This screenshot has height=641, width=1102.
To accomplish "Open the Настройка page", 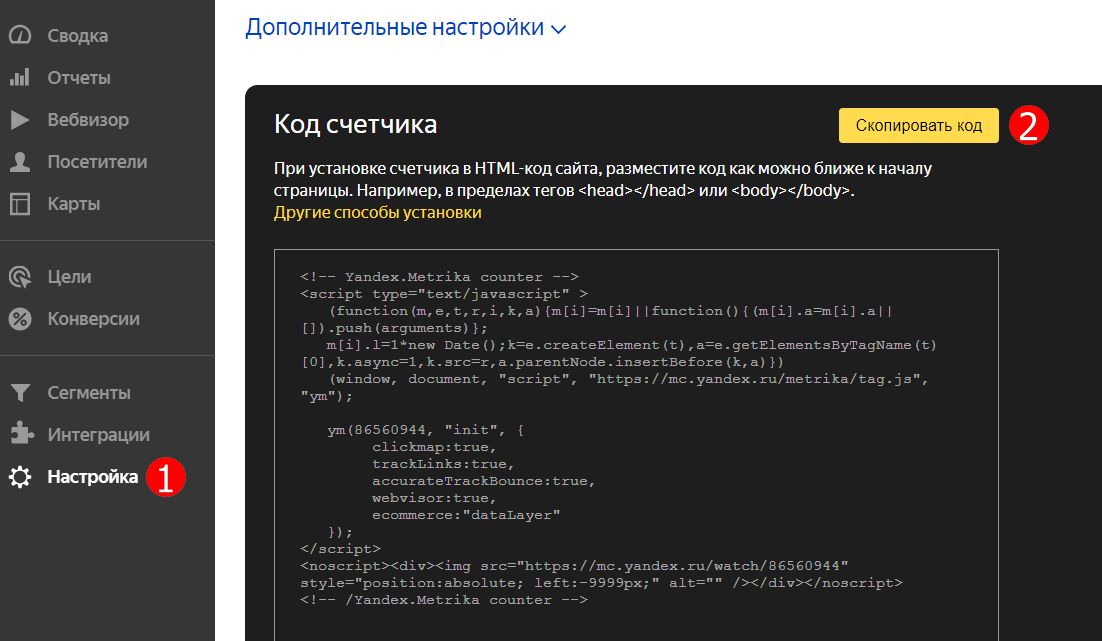I will [93, 477].
